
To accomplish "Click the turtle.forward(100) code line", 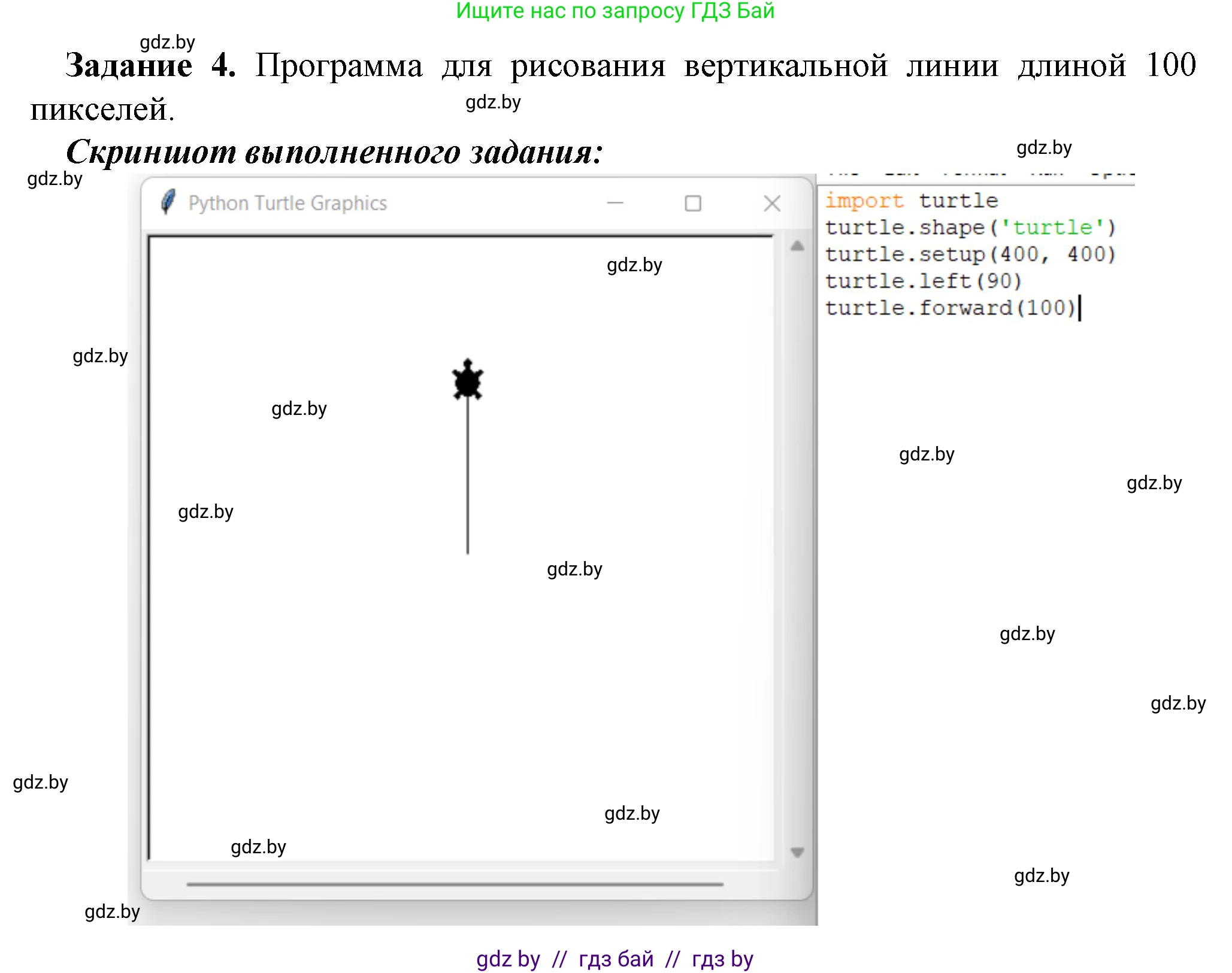I will tap(951, 308).
